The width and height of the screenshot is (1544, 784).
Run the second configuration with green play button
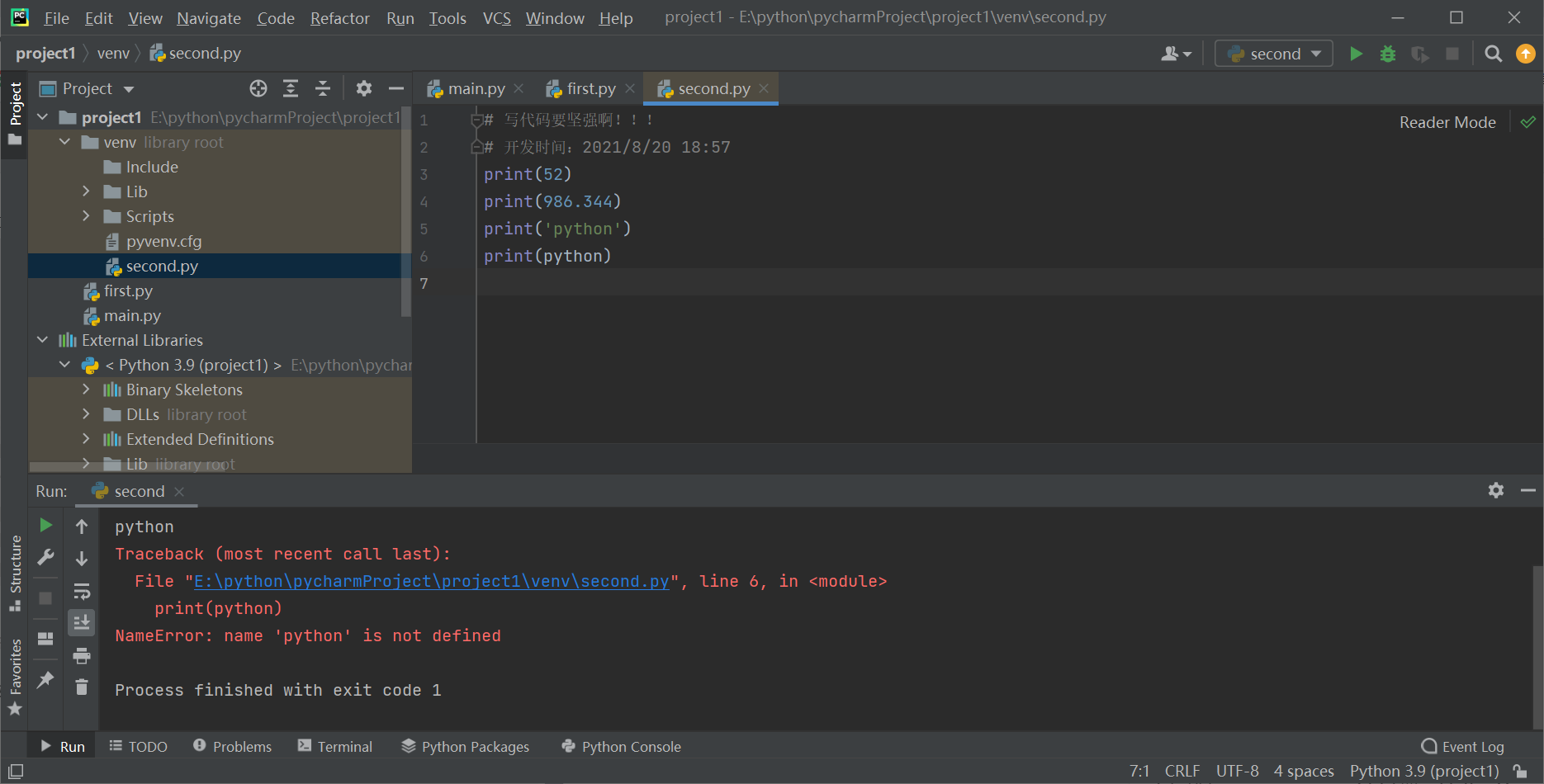click(x=1356, y=54)
